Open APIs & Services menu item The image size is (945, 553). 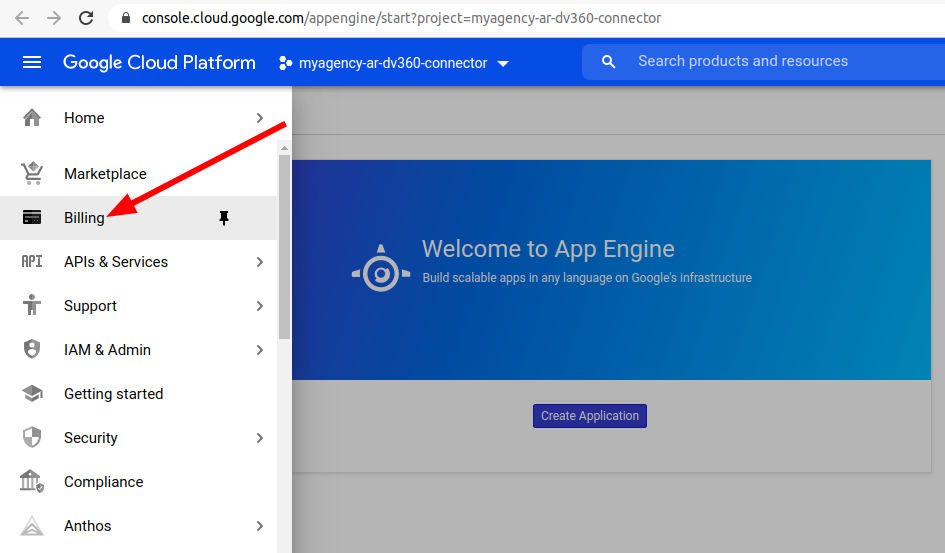coord(139,261)
